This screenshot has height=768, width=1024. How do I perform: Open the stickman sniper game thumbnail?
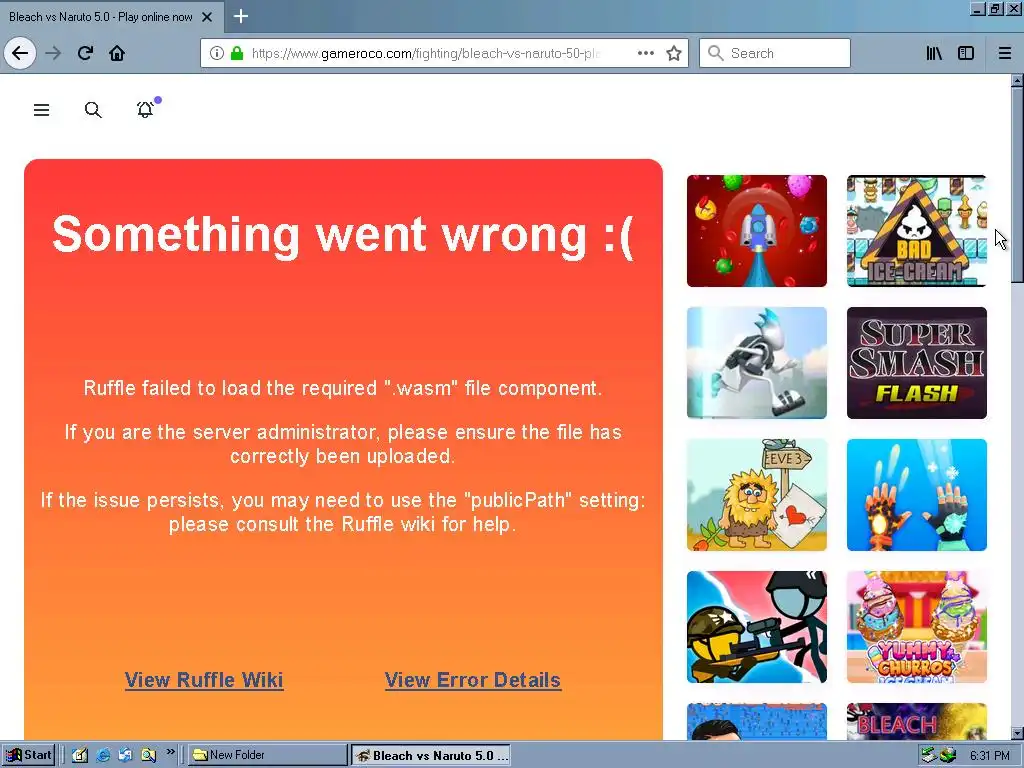point(756,627)
